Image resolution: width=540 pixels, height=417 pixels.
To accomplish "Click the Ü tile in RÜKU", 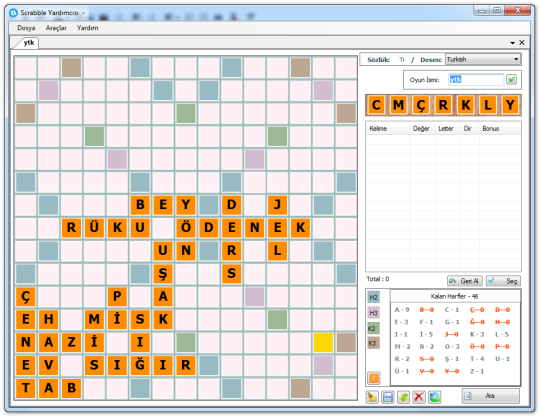I will (94, 227).
